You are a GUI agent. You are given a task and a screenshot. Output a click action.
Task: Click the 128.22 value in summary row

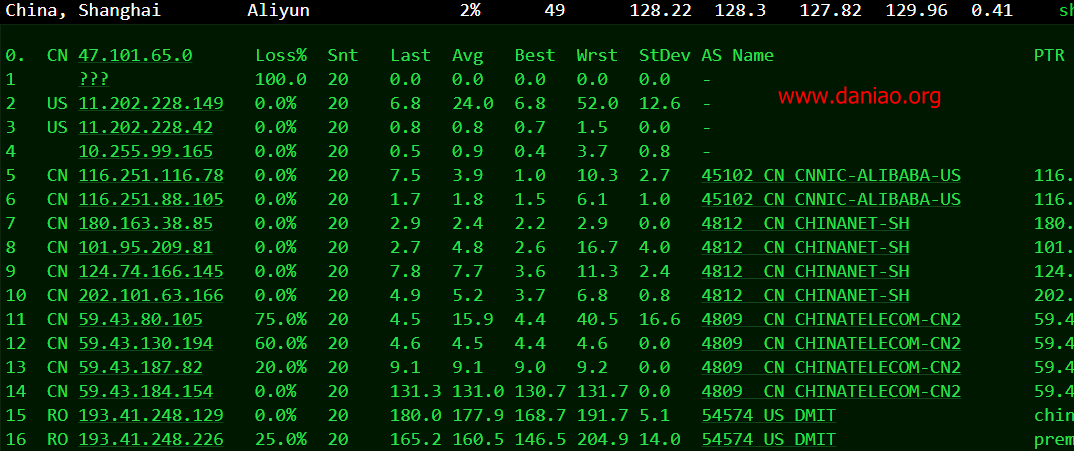pyautogui.click(x=660, y=10)
